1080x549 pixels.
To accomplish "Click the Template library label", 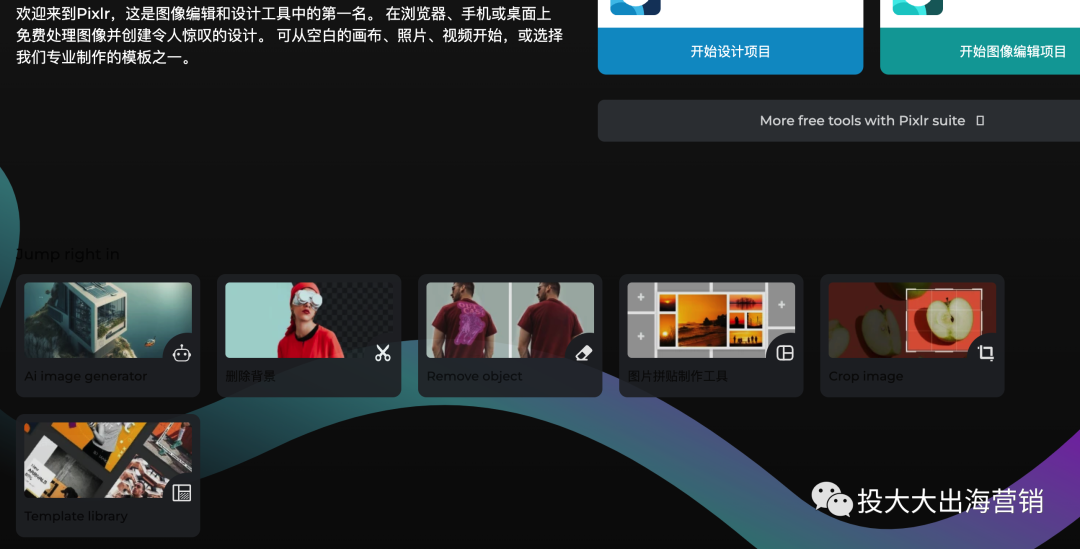I will (x=76, y=516).
